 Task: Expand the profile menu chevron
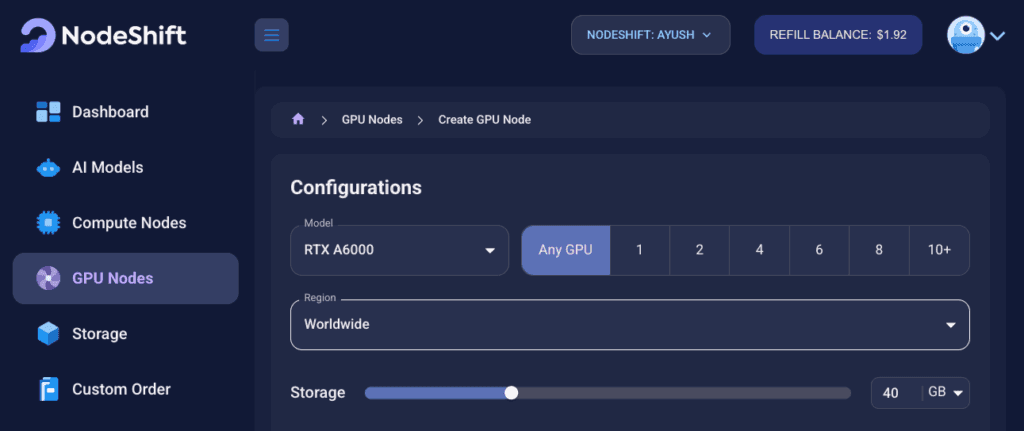click(x=997, y=36)
